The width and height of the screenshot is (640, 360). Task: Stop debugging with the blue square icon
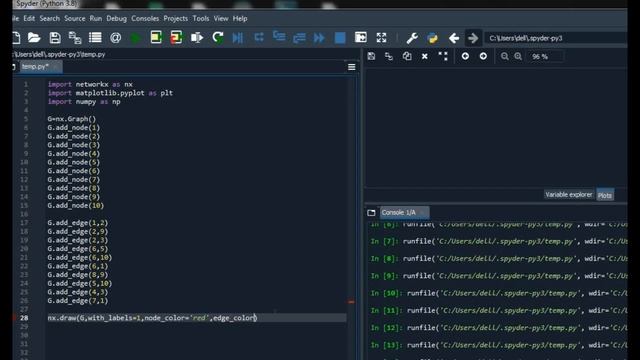(340, 38)
